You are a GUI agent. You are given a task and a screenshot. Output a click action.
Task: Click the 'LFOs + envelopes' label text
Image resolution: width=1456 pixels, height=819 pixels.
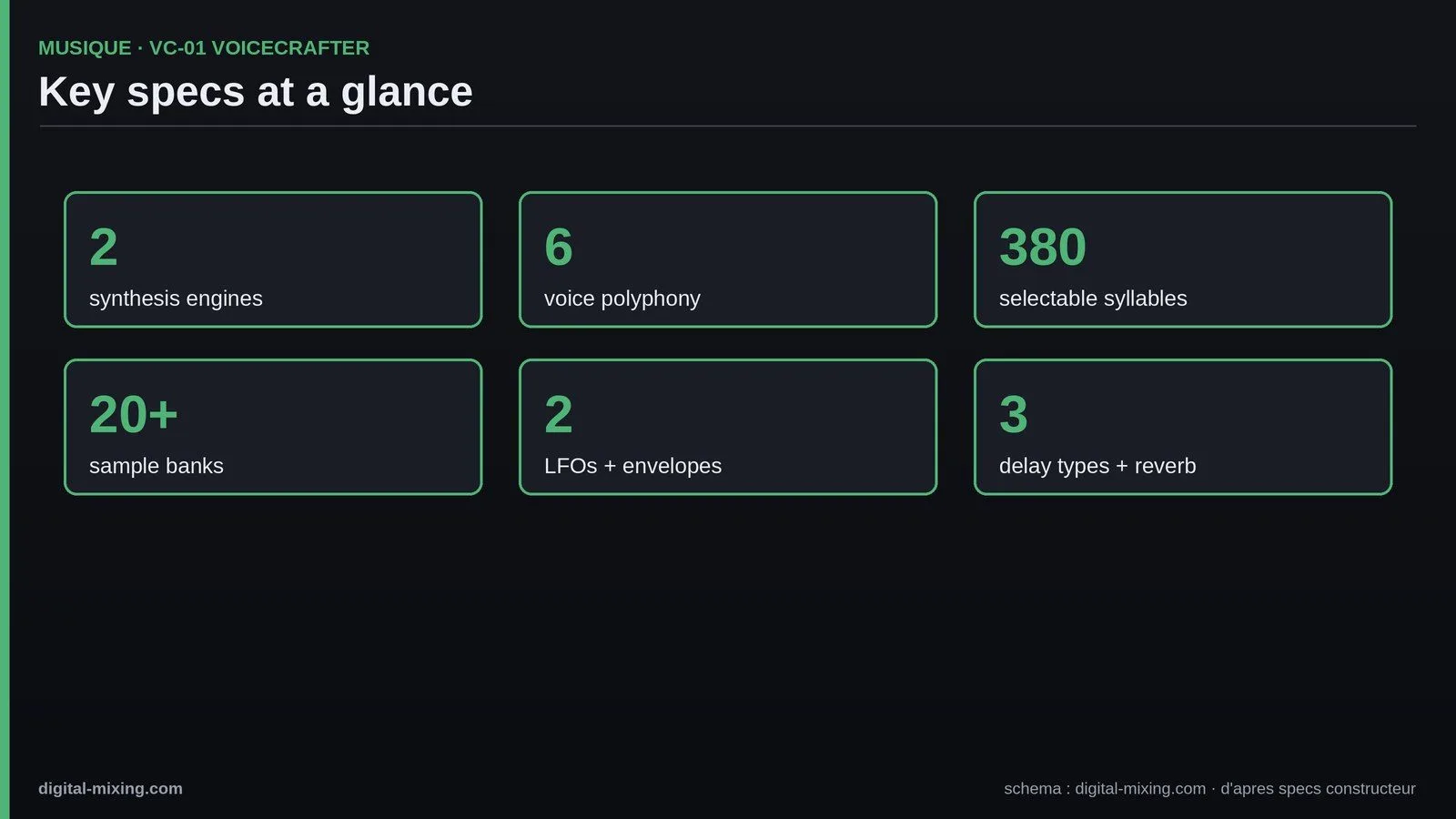(x=632, y=466)
